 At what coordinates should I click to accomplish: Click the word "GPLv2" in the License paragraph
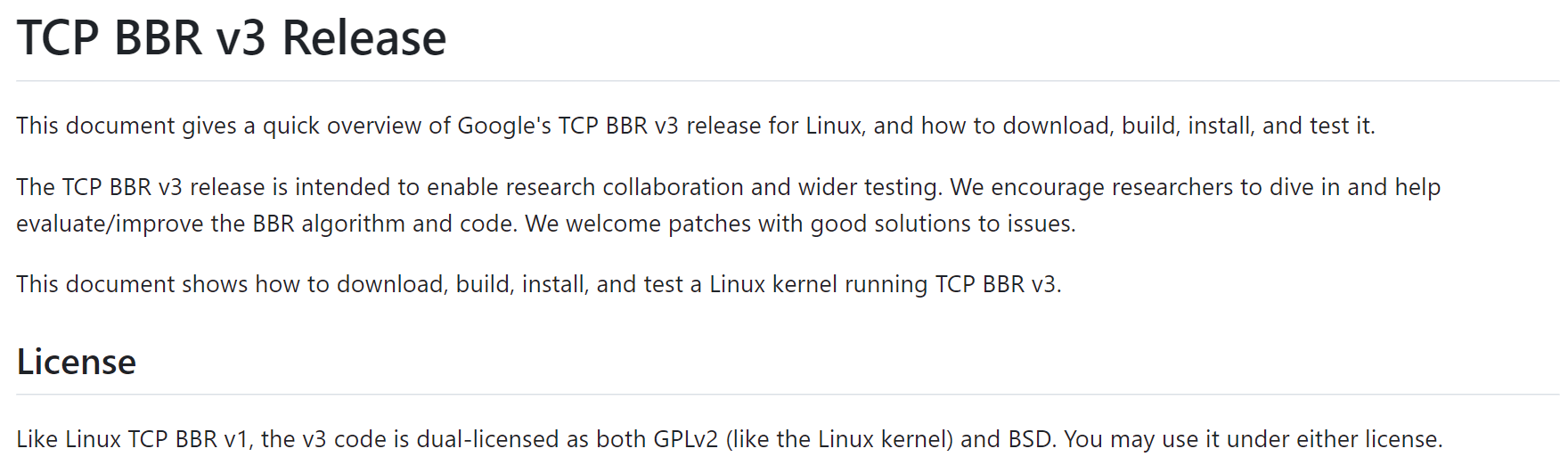pos(686,439)
